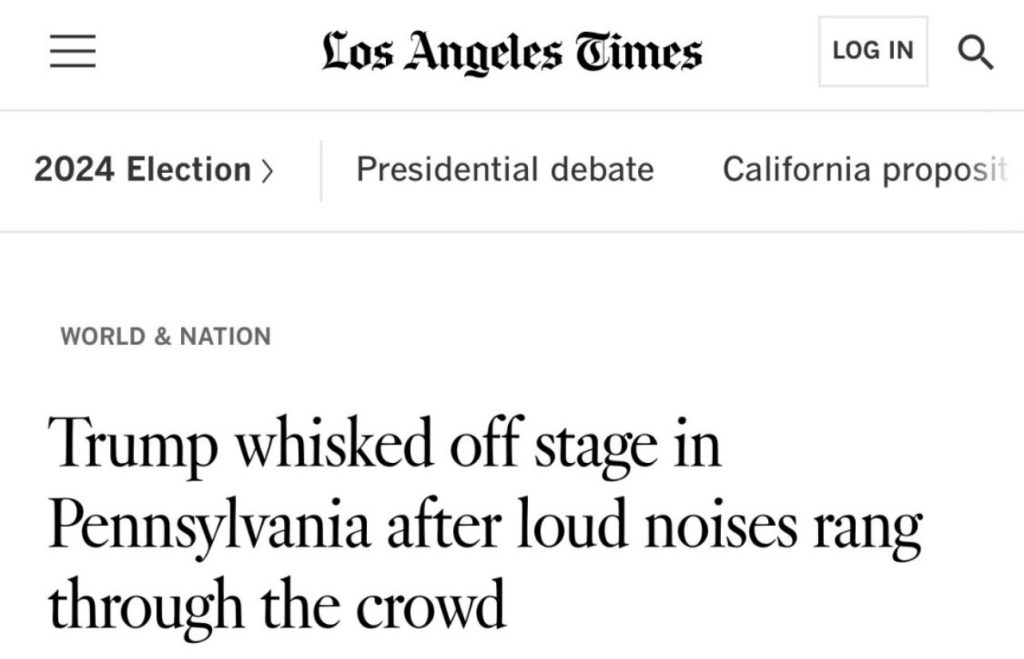Click the search magnifying glass icon
1024x659 pixels.
(975, 52)
